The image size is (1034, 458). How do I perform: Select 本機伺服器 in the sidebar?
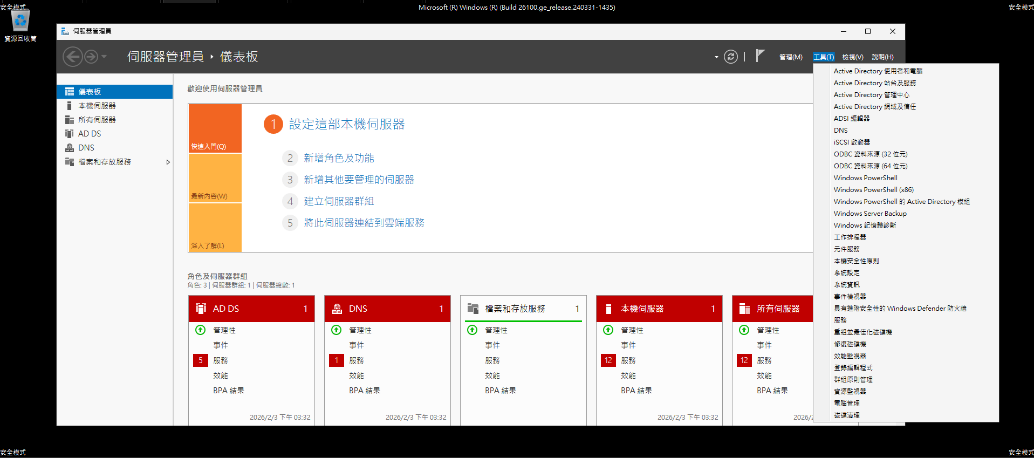[x=115, y=105]
